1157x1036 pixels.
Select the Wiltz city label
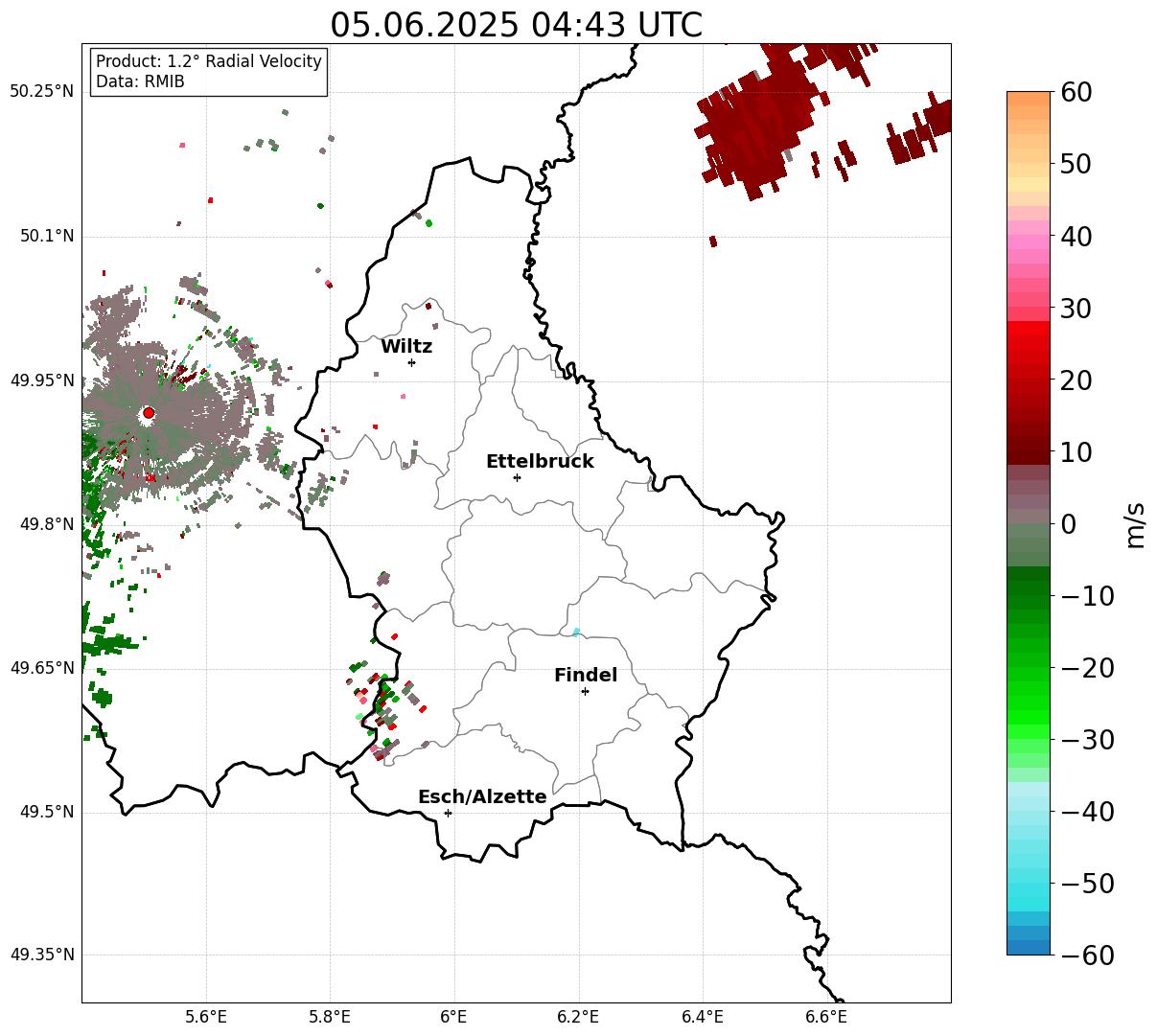pyautogui.click(x=406, y=347)
